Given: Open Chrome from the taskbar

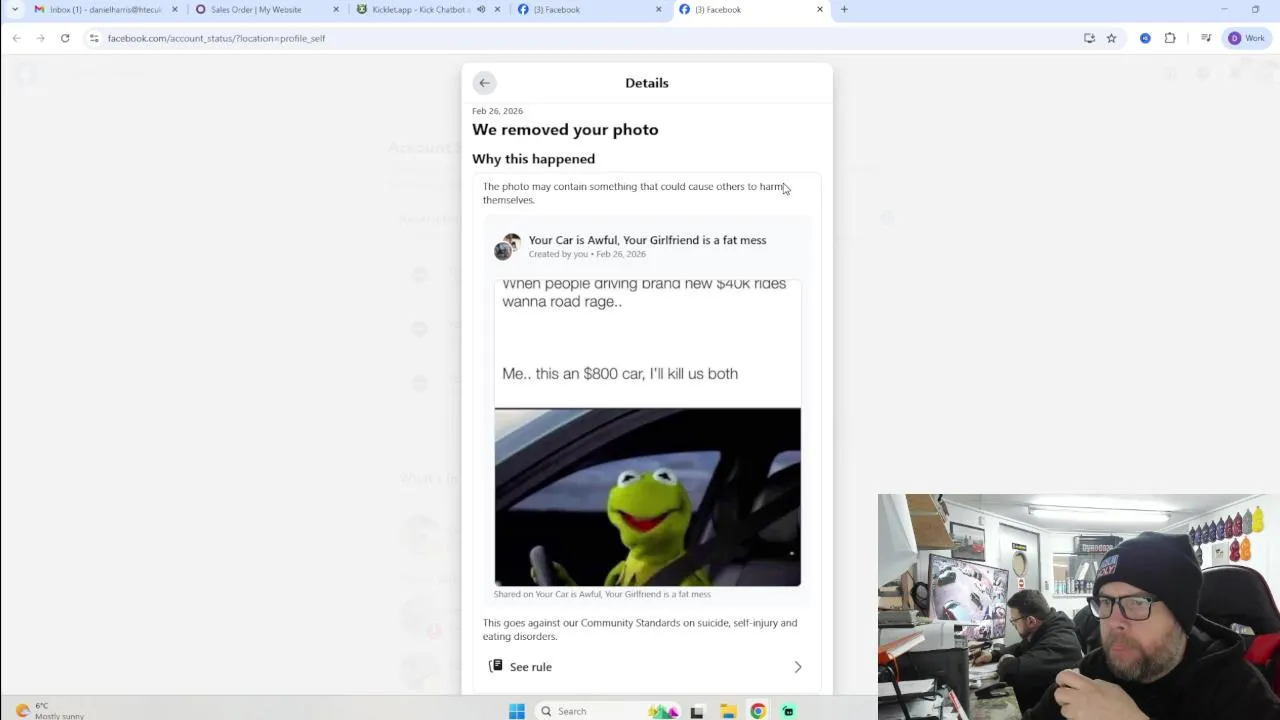Looking at the screenshot, I should tap(758, 711).
